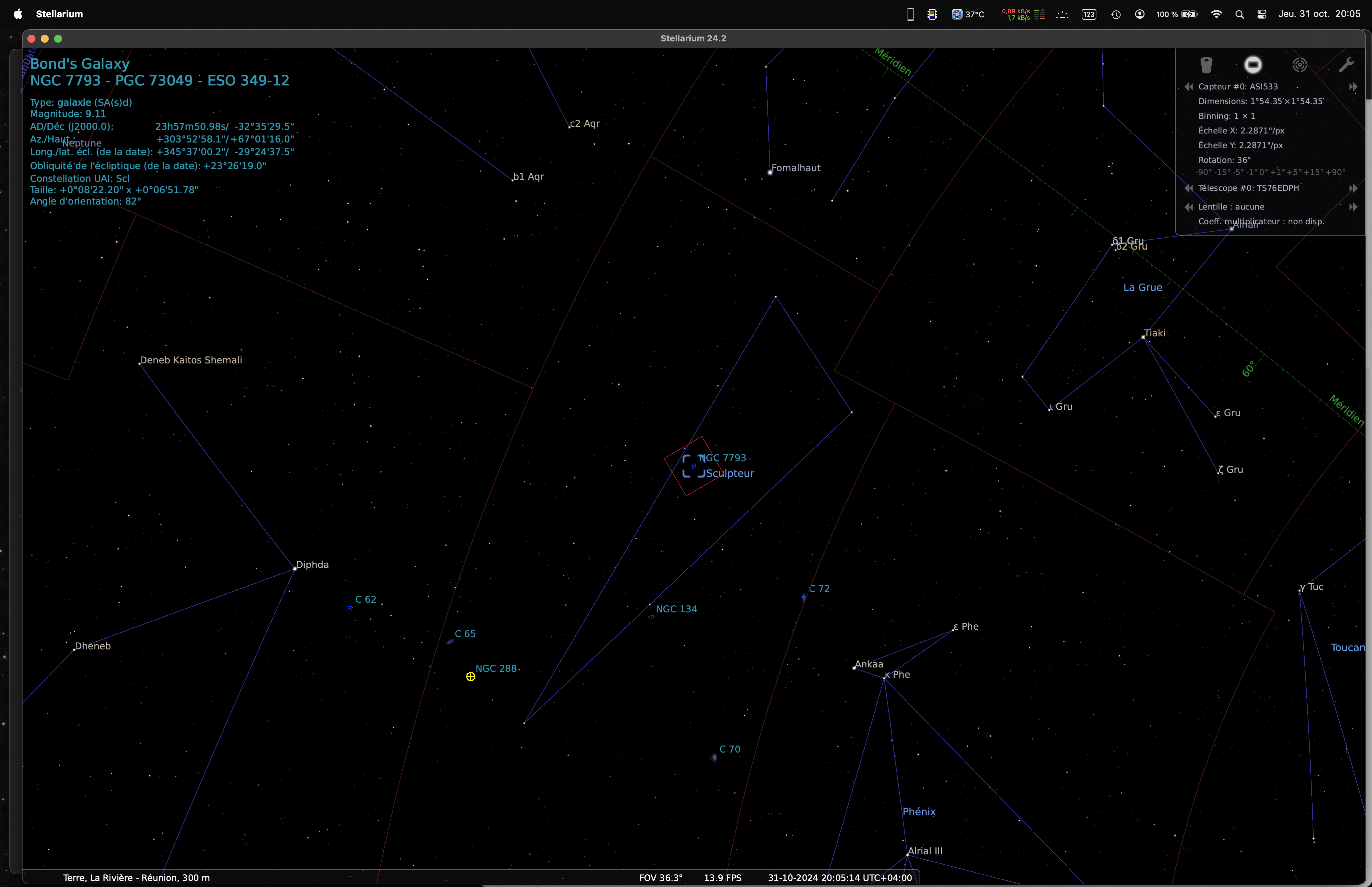1372x887 pixels.
Task: Select next telescope after TS76EDPH
Action: pos(1353,188)
